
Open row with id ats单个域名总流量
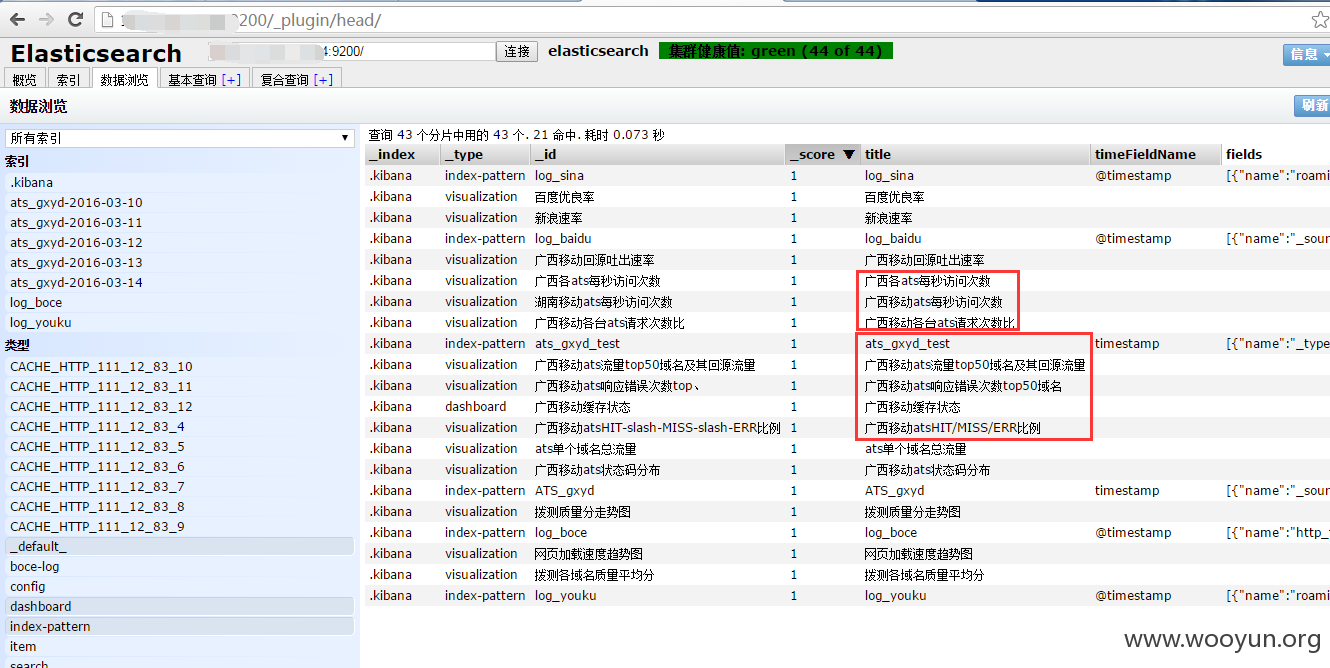(x=848, y=449)
